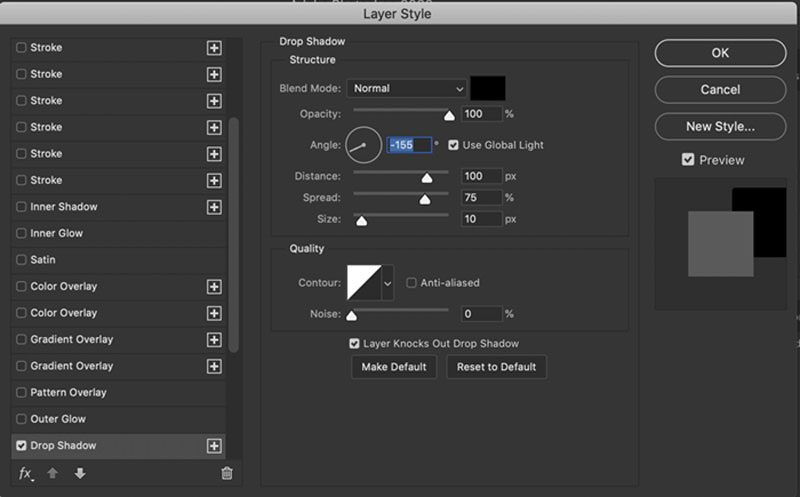Add another Drop Shadow with plus icon

(213, 446)
